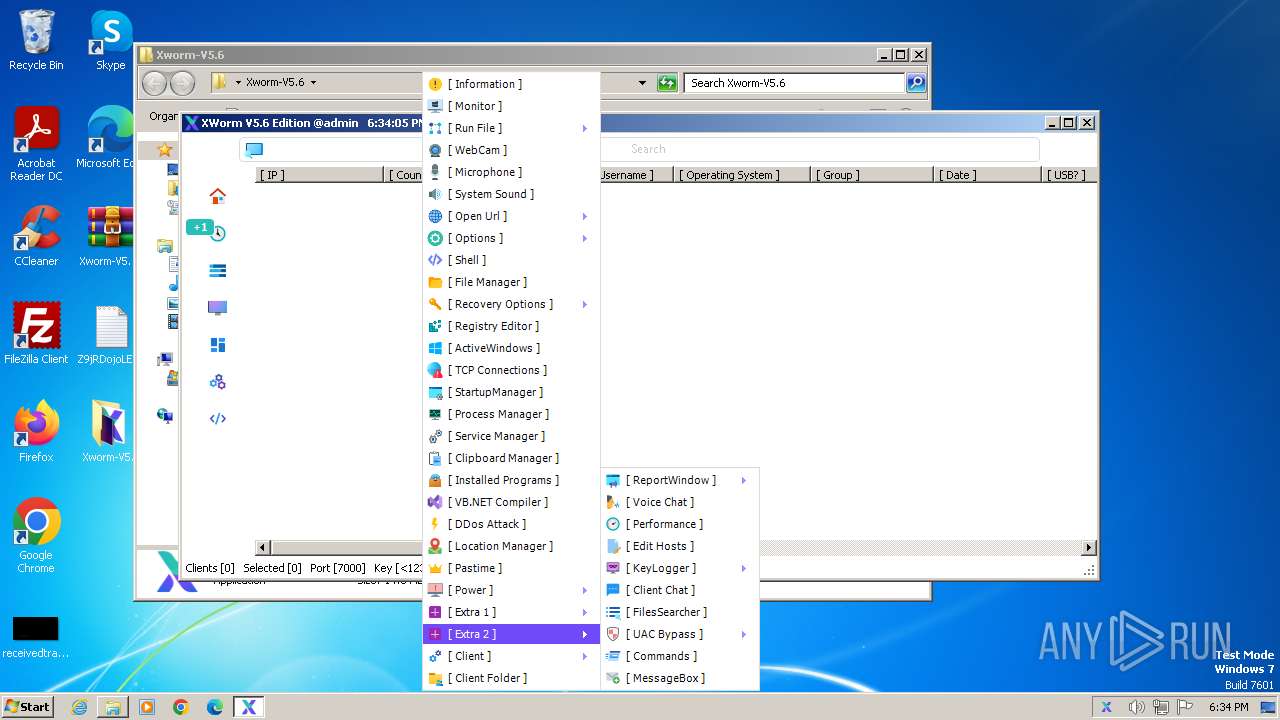Image resolution: width=1280 pixels, height=720 pixels.
Task: Click the Client Folder icon
Action: 435,678
